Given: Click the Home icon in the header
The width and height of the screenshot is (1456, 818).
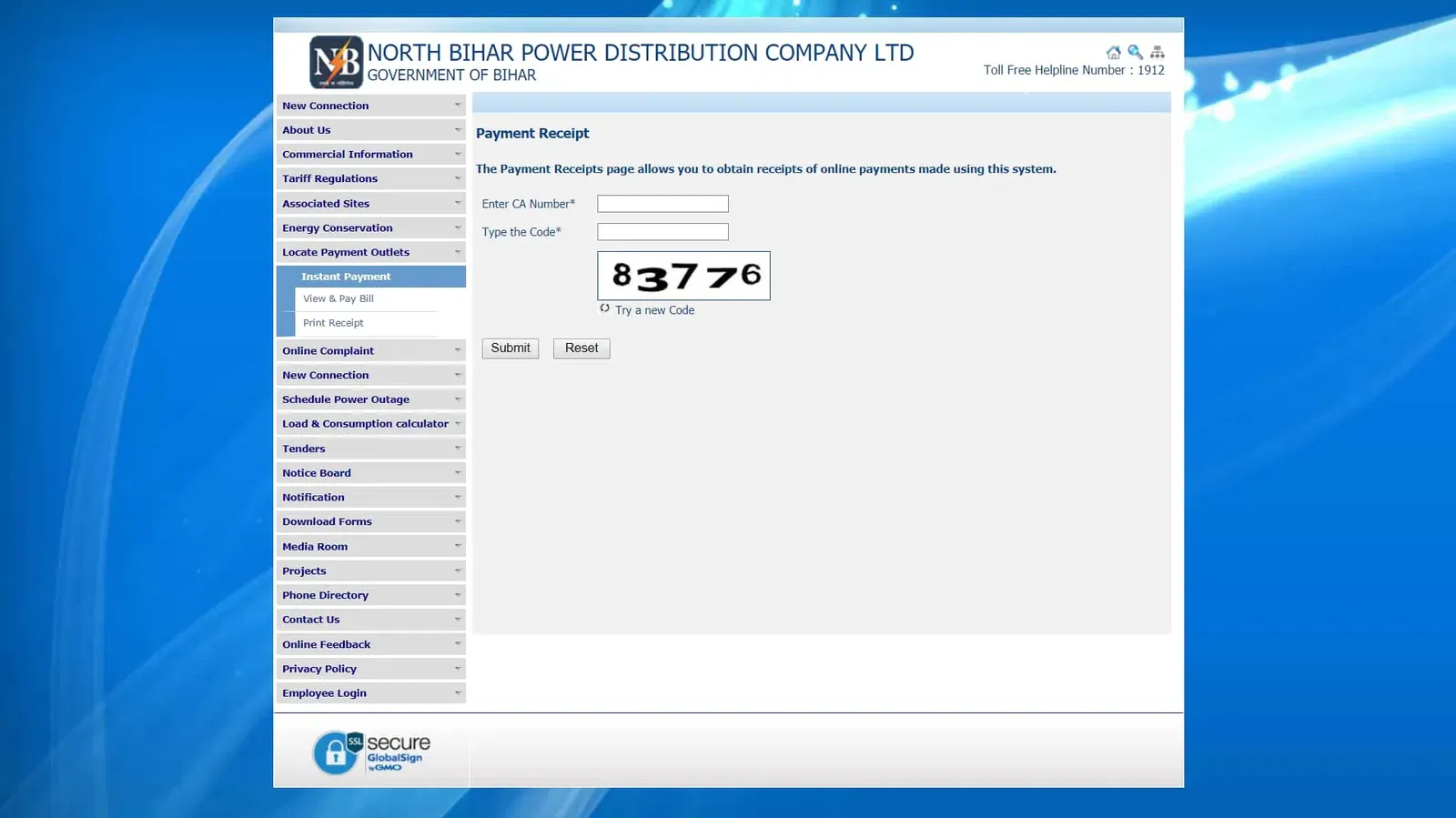Looking at the screenshot, I should [x=1113, y=53].
